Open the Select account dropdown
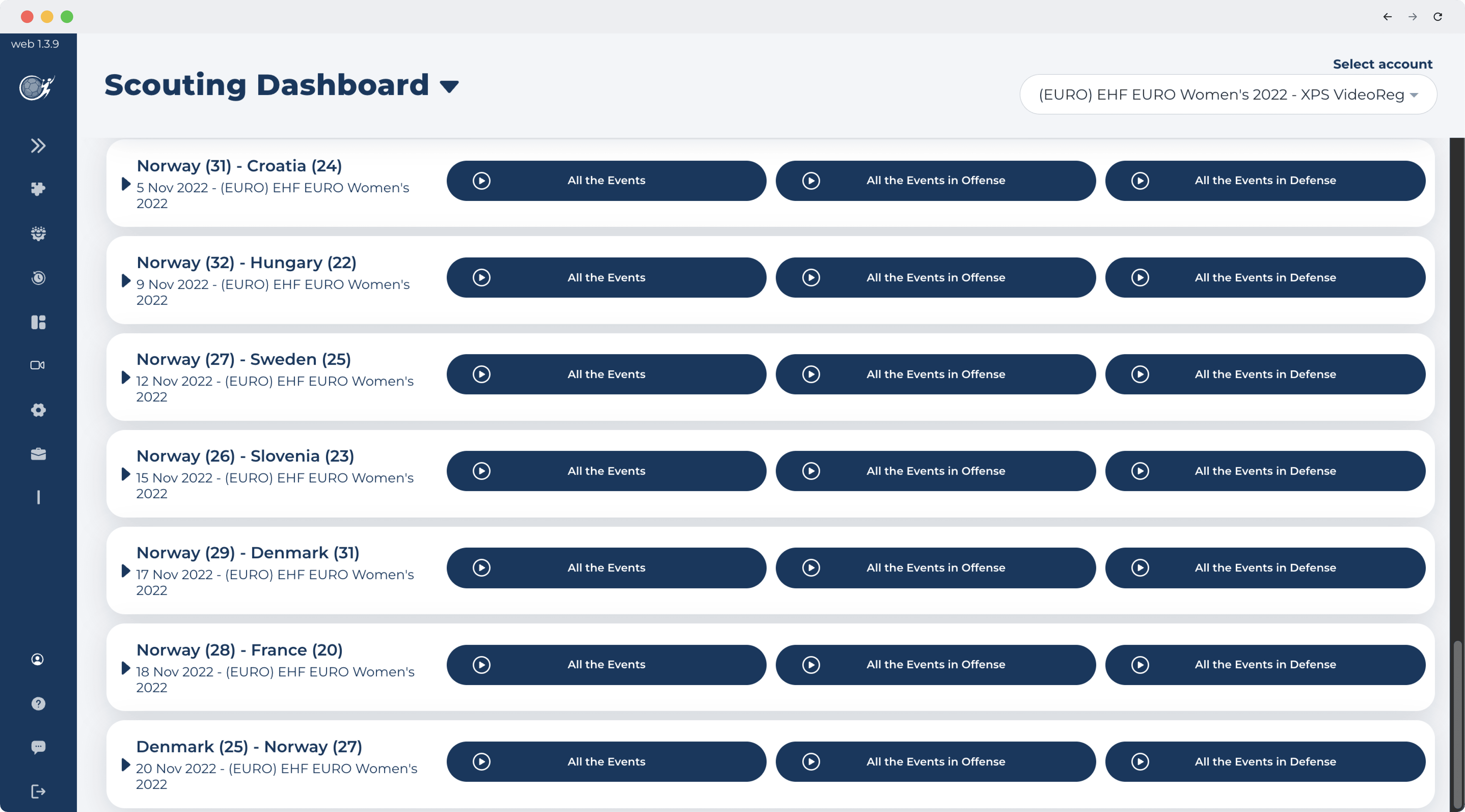Screen dimensions: 1465x812 1228,94
